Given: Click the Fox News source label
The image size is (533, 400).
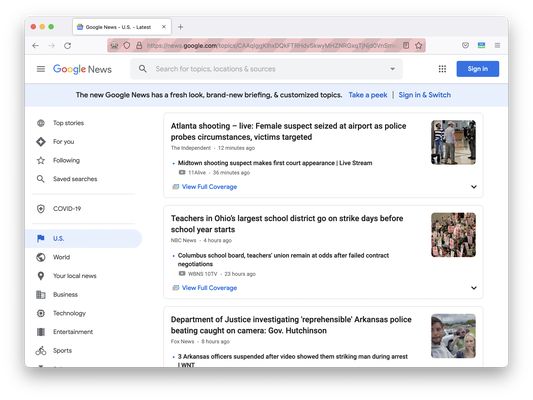Looking at the screenshot, I should click(x=183, y=342).
